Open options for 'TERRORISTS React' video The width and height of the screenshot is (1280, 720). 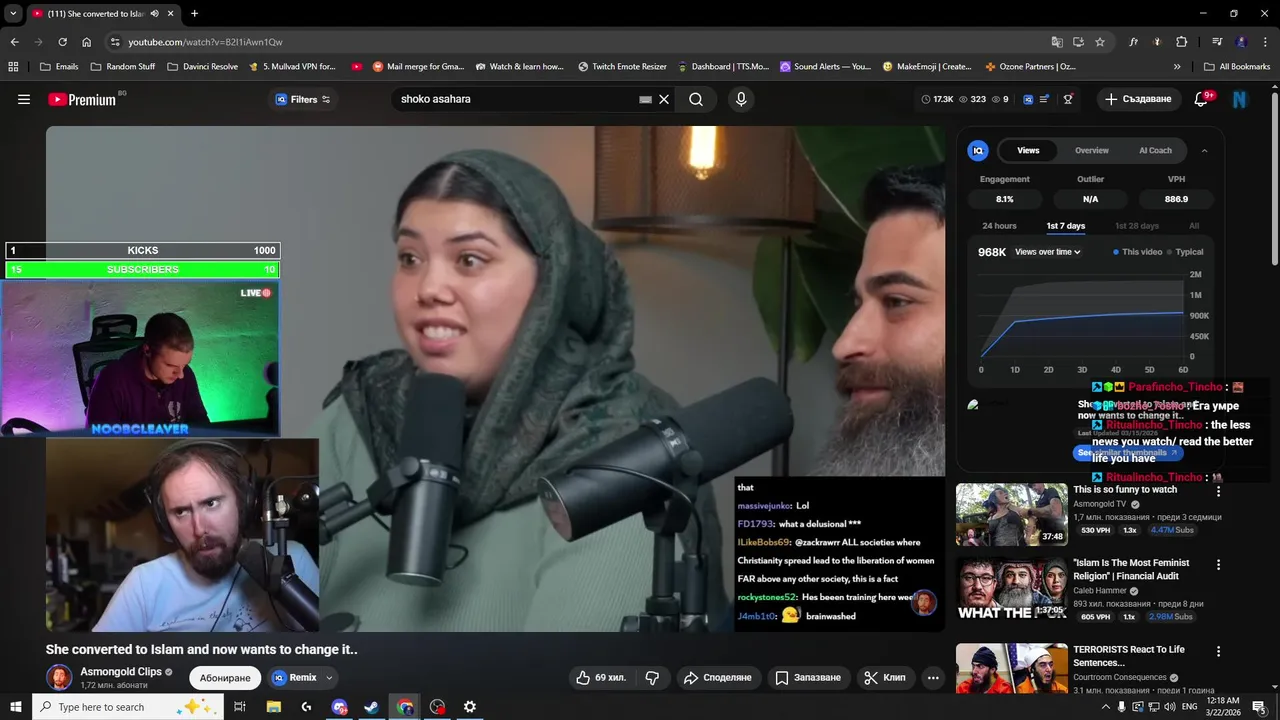pos(1218,651)
